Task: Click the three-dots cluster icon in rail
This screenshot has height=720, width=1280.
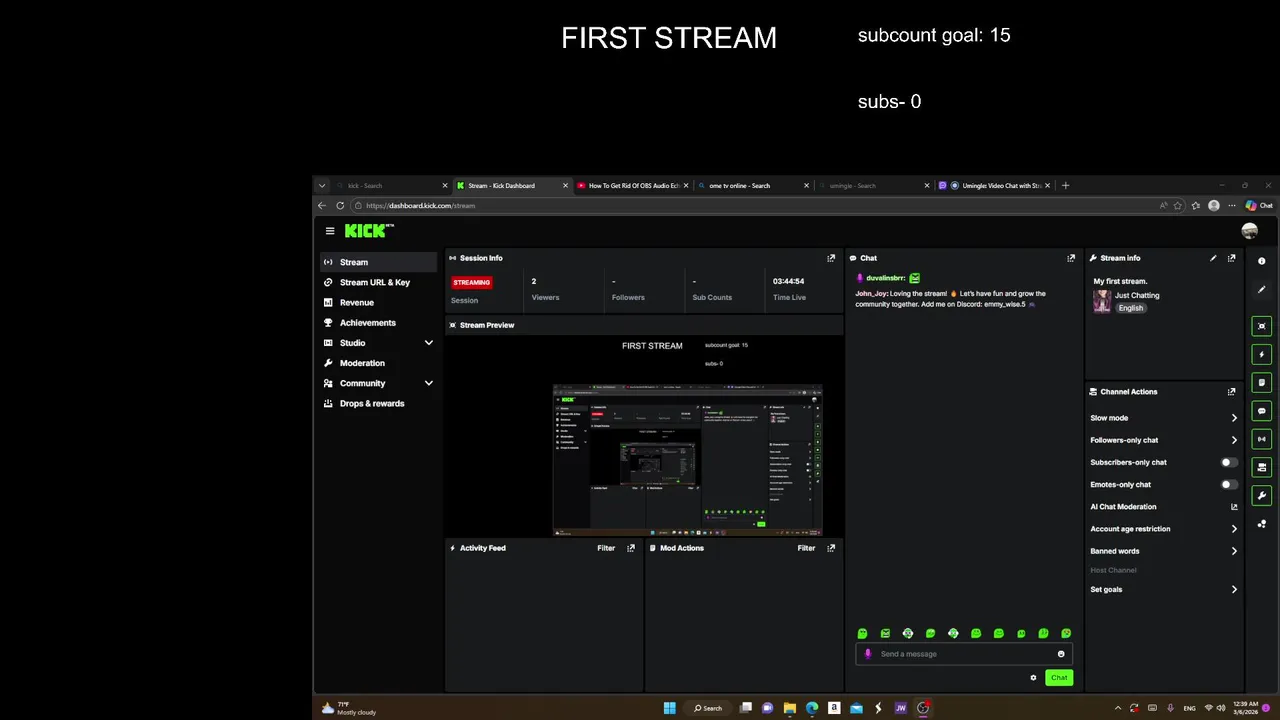Action: pyautogui.click(x=1262, y=523)
